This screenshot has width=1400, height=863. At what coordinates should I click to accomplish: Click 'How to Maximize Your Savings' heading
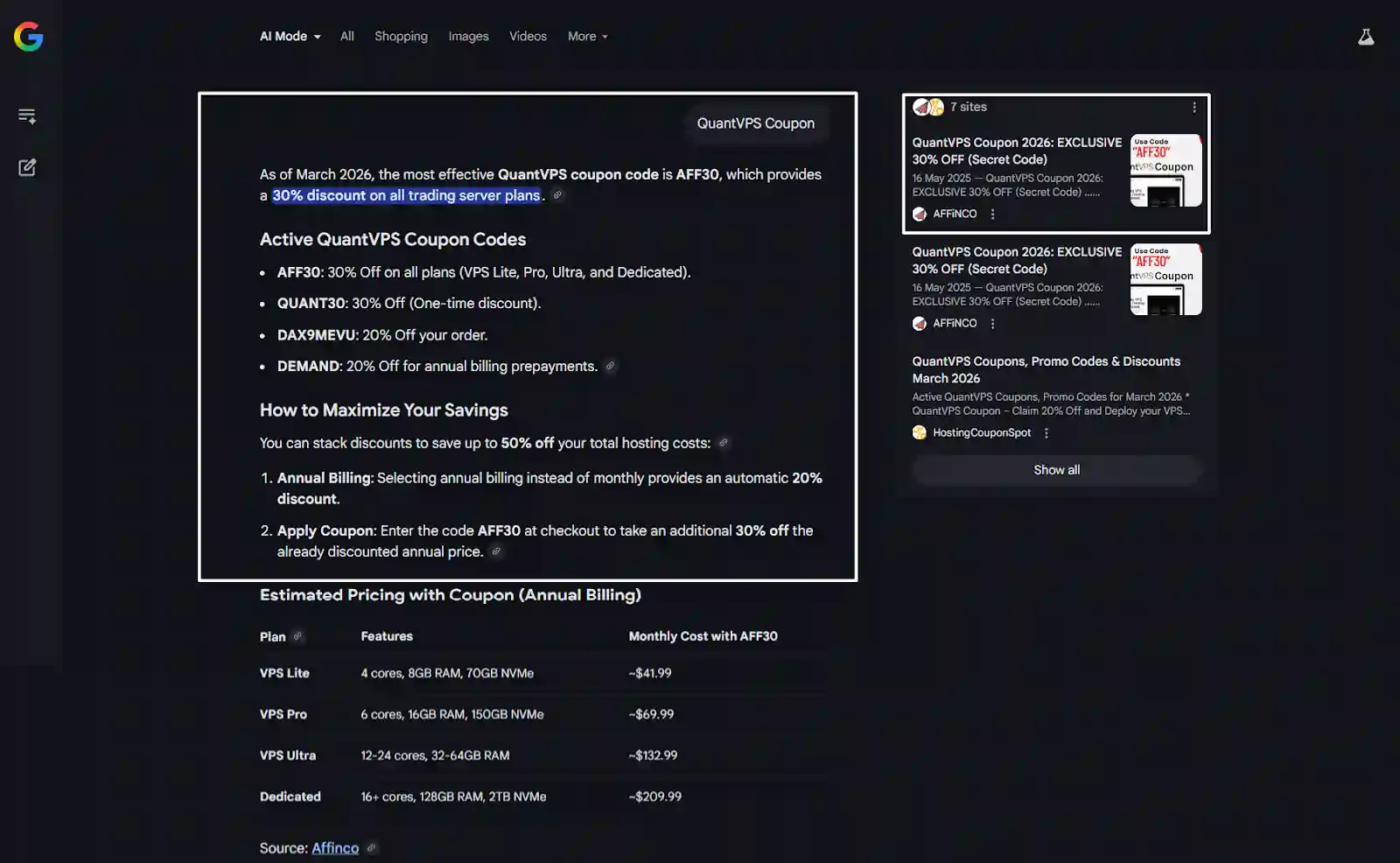click(x=384, y=410)
